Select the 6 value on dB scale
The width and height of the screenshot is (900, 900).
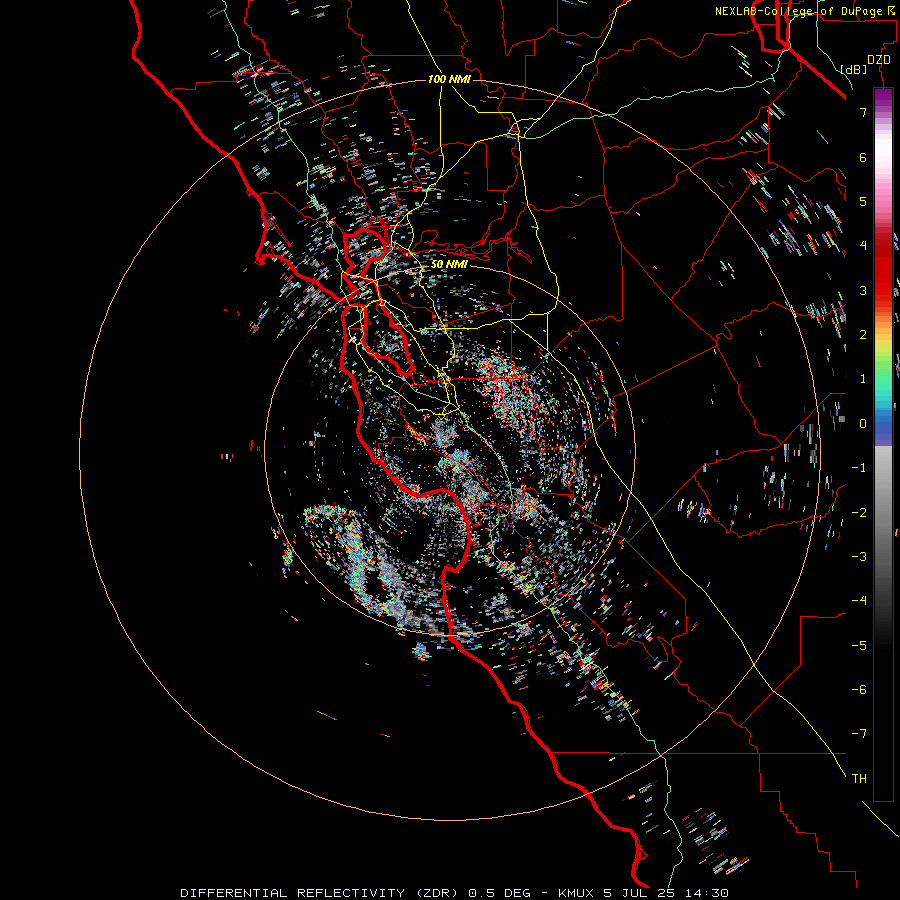(863, 157)
